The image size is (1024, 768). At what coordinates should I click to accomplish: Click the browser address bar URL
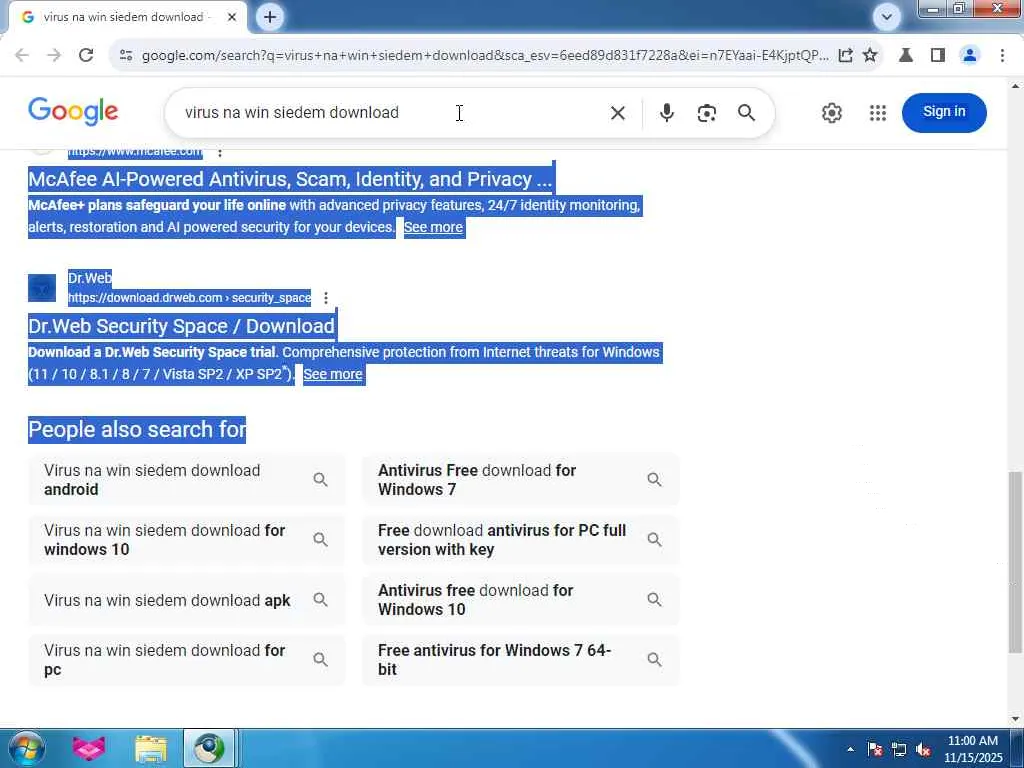485,56
